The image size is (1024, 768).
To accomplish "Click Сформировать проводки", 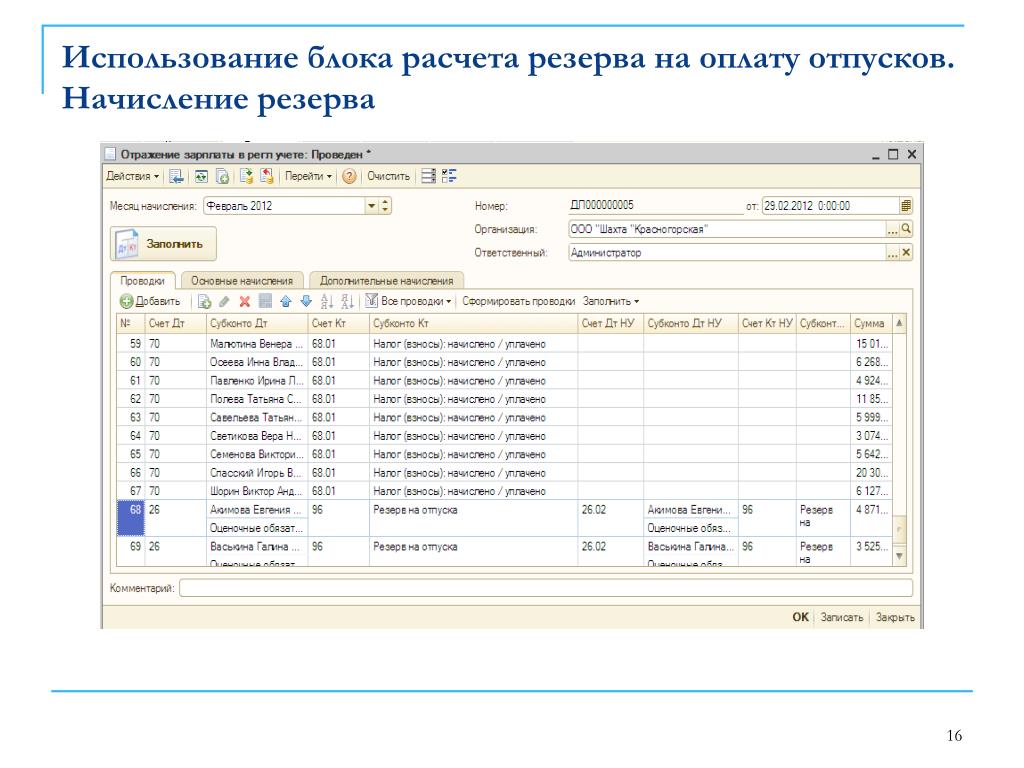I will (519, 302).
